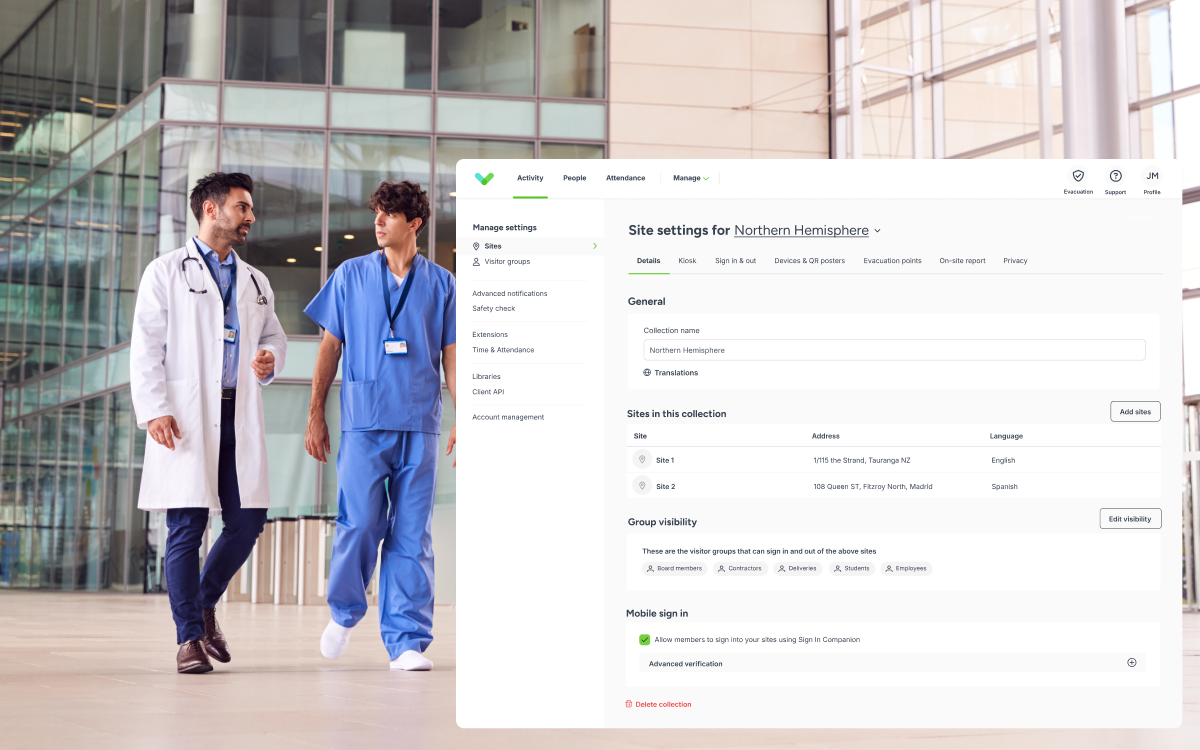Go to the Activity tab

530,178
